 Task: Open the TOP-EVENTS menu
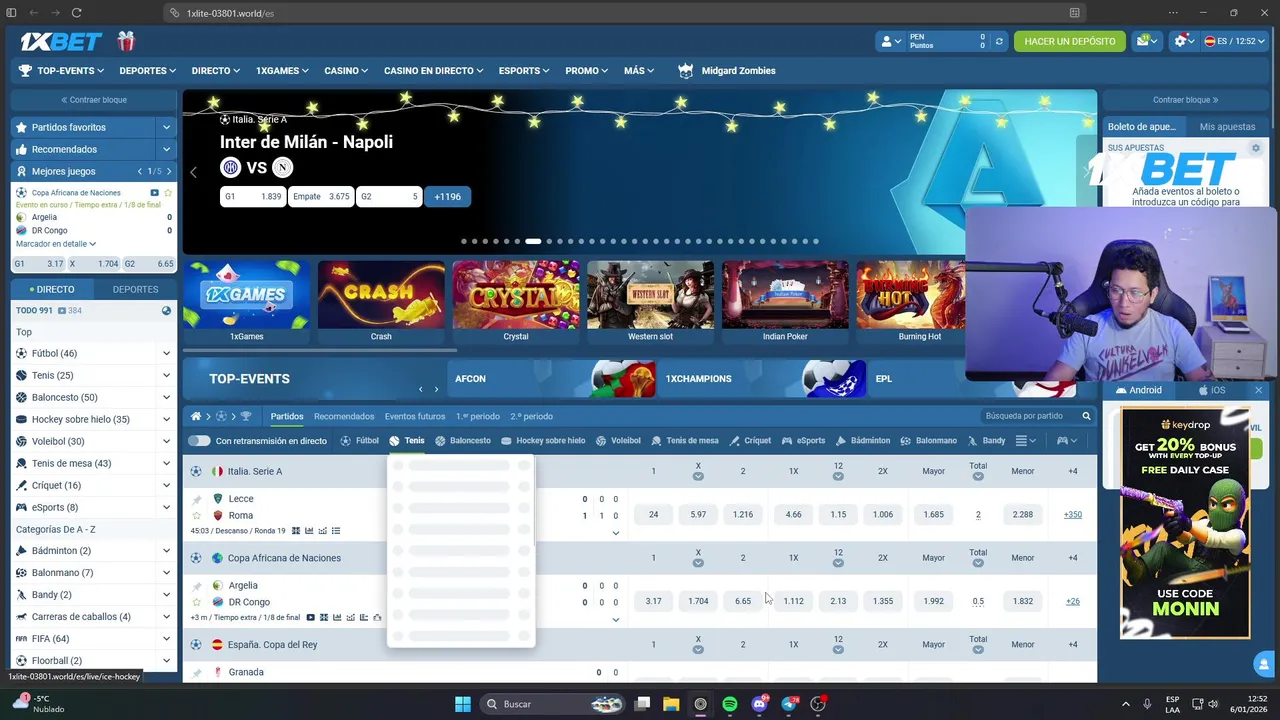tap(61, 71)
